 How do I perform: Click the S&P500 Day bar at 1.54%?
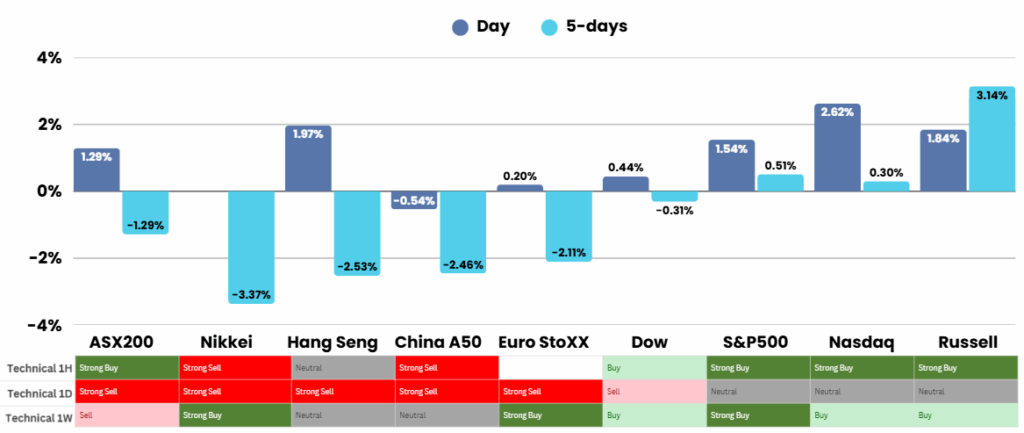(731, 165)
